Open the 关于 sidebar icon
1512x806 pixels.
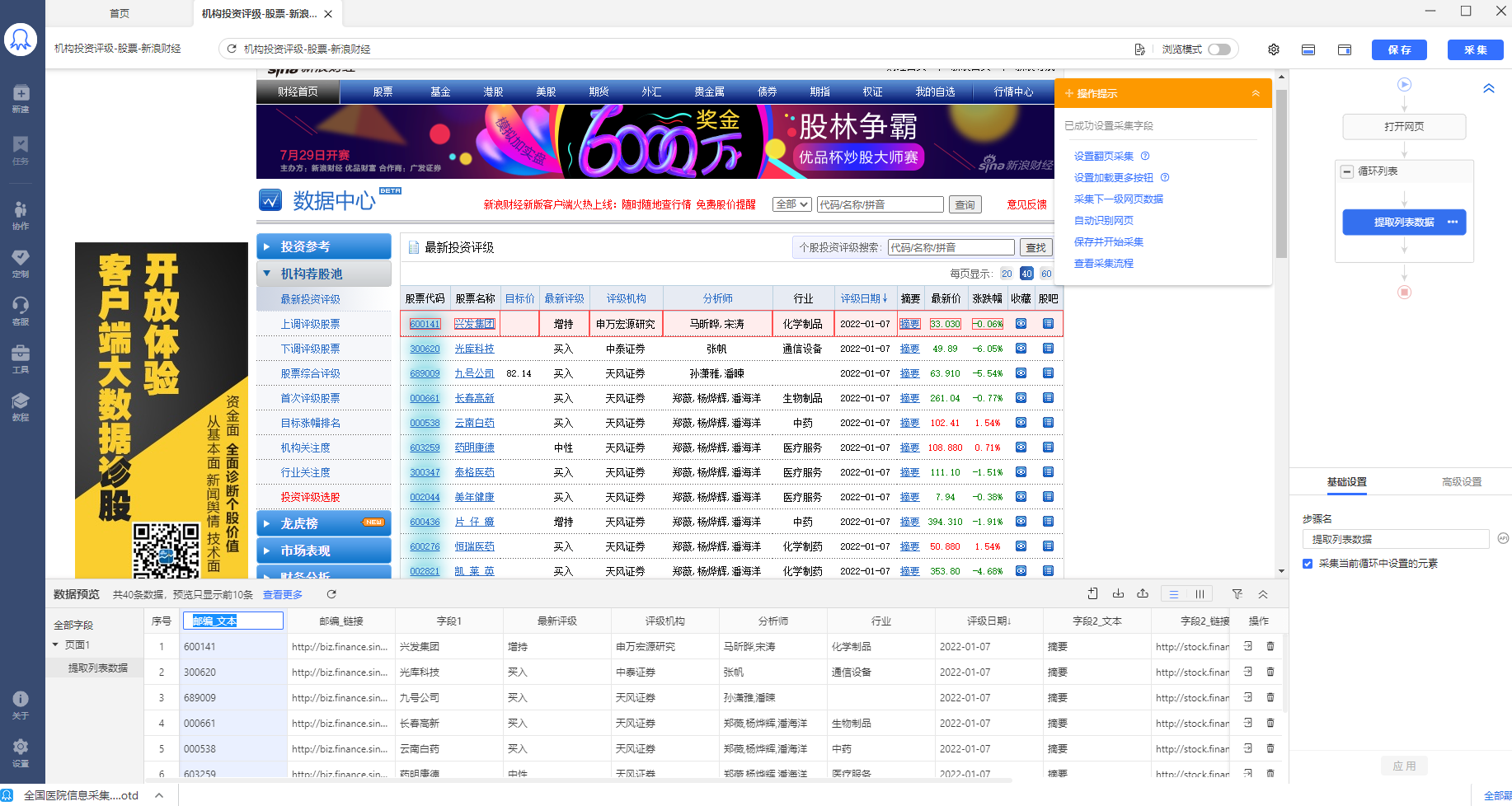[x=21, y=705]
